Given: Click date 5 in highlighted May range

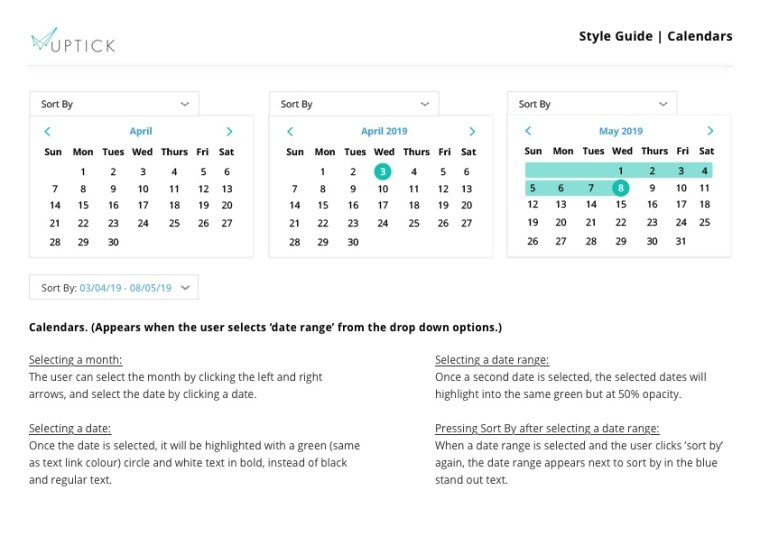Looking at the screenshot, I should pyautogui.click(x=533, y=188).
